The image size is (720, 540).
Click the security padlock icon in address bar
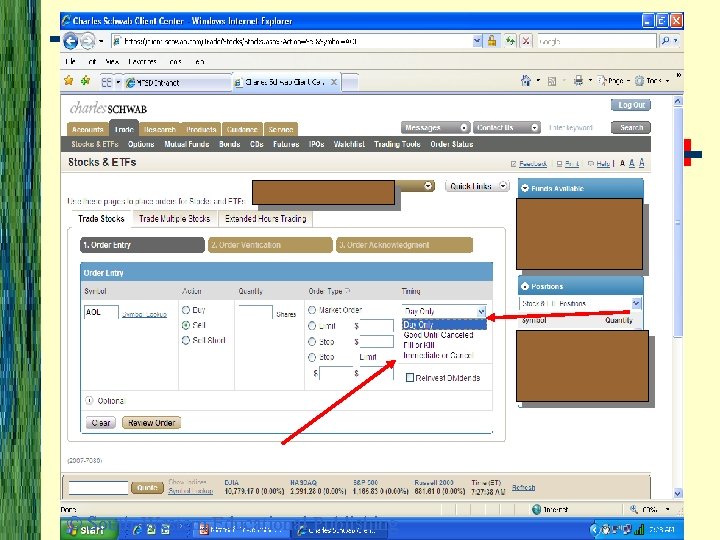pyautogui.click(x=492, y=41)
